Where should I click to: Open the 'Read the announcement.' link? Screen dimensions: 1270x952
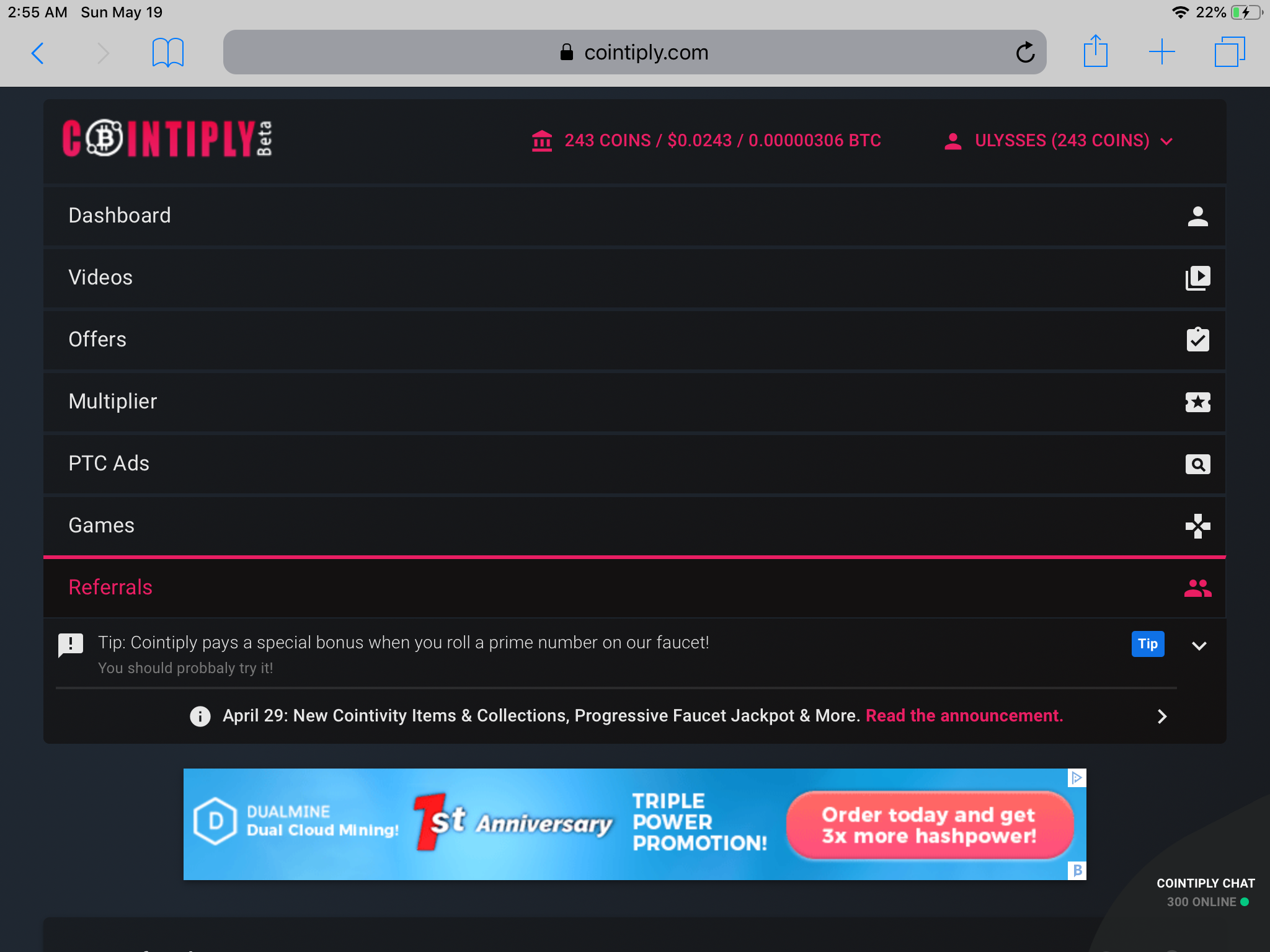pyautogui.click(x=964, y=716)
